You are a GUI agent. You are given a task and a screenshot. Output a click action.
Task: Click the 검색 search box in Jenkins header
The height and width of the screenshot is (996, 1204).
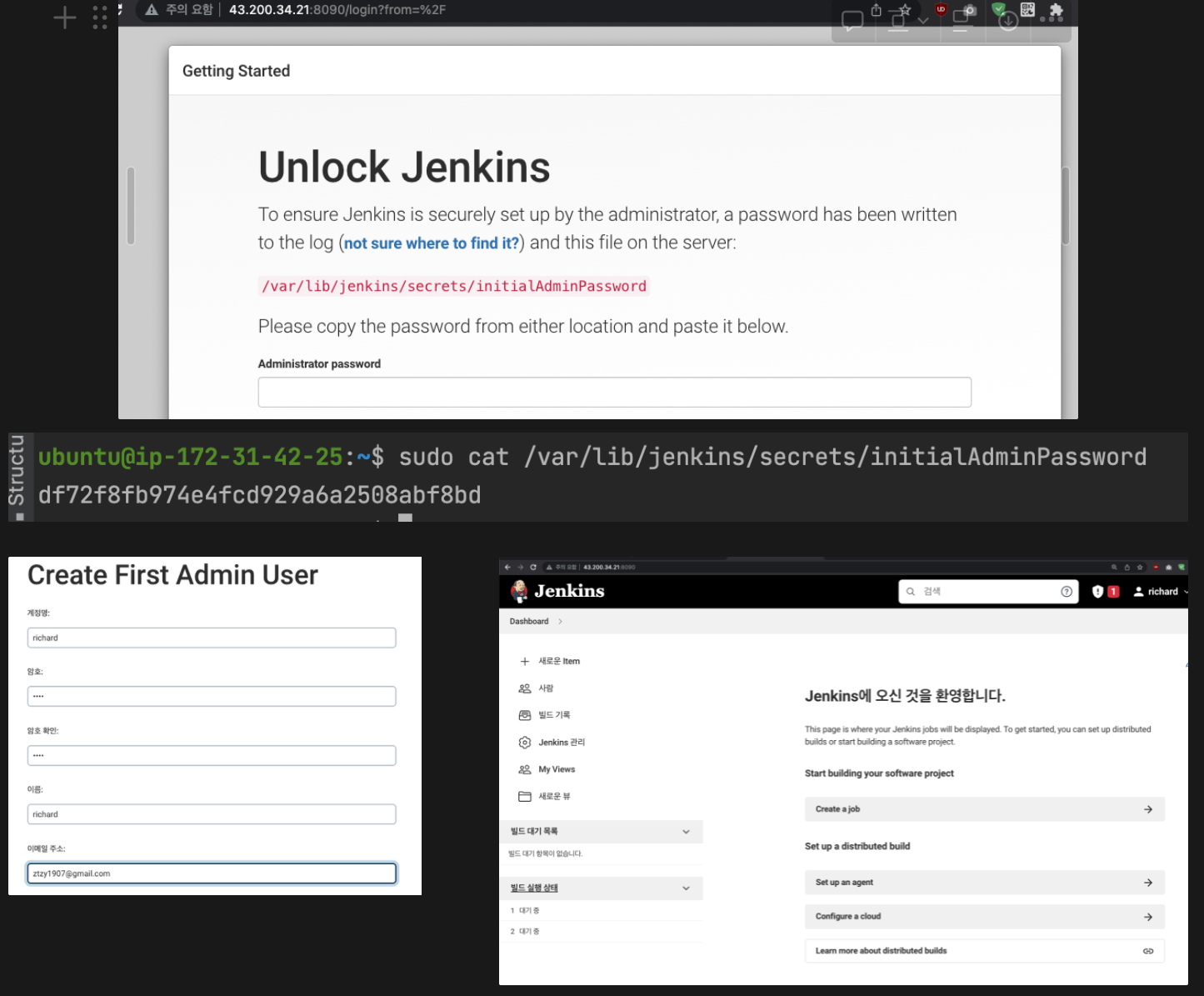tap(988, 591)
